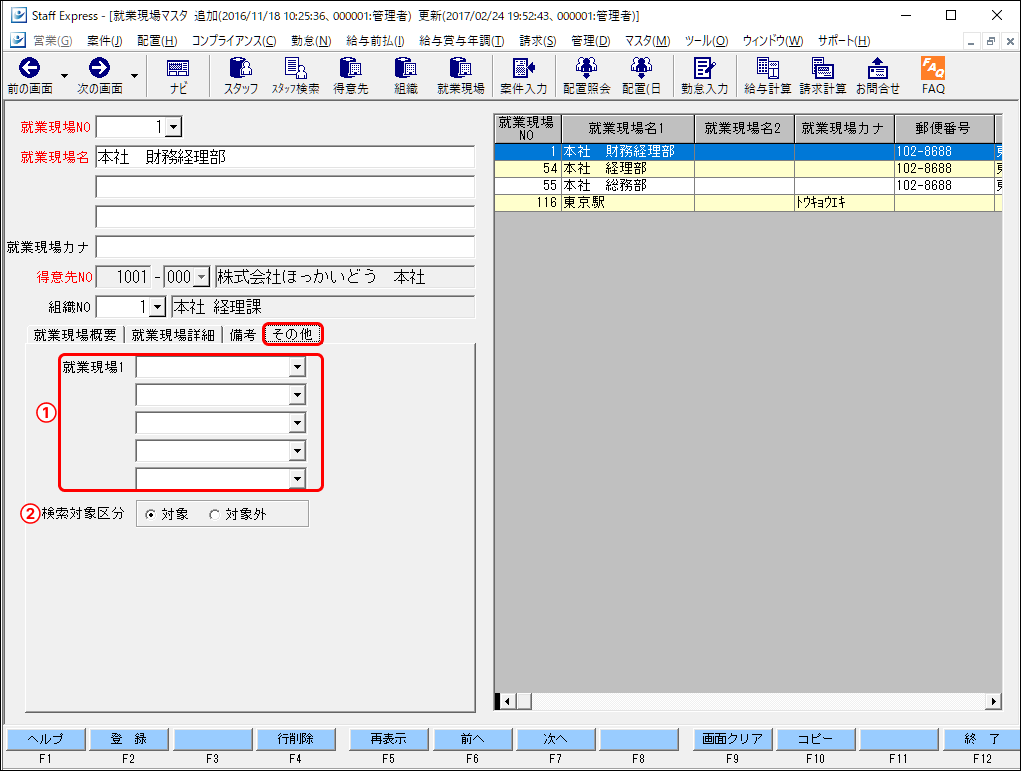Click the 就業現場名 first input field
The image size is (1021, 771).
click(x=285, y=157)
